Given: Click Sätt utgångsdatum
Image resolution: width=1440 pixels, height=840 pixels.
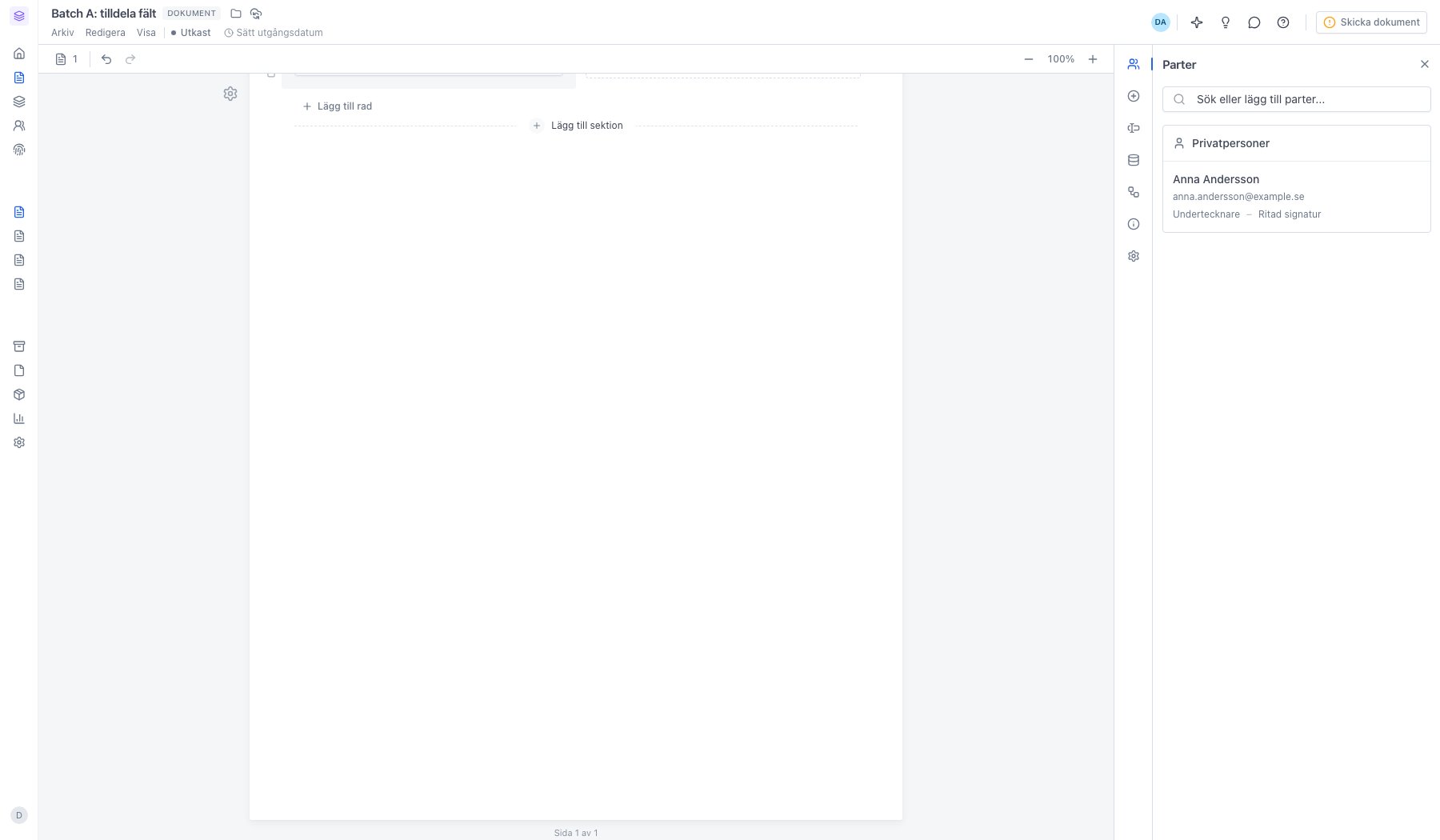Looking at the screenshot, I should point(274,33).
